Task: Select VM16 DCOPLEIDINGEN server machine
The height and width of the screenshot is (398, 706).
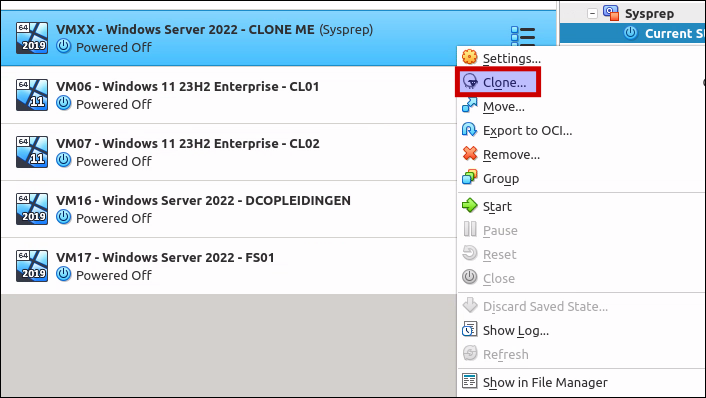Action: click(229, 209)
